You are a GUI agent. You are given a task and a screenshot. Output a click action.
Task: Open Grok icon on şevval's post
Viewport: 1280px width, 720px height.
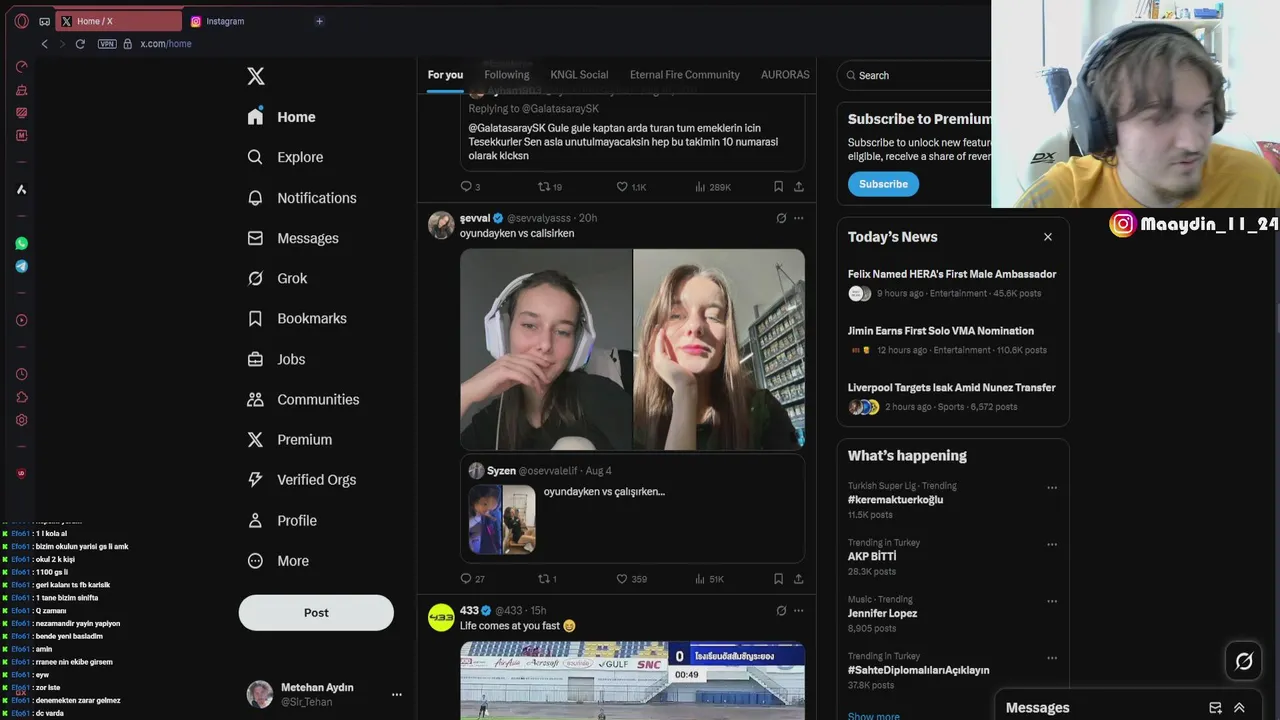781,218
